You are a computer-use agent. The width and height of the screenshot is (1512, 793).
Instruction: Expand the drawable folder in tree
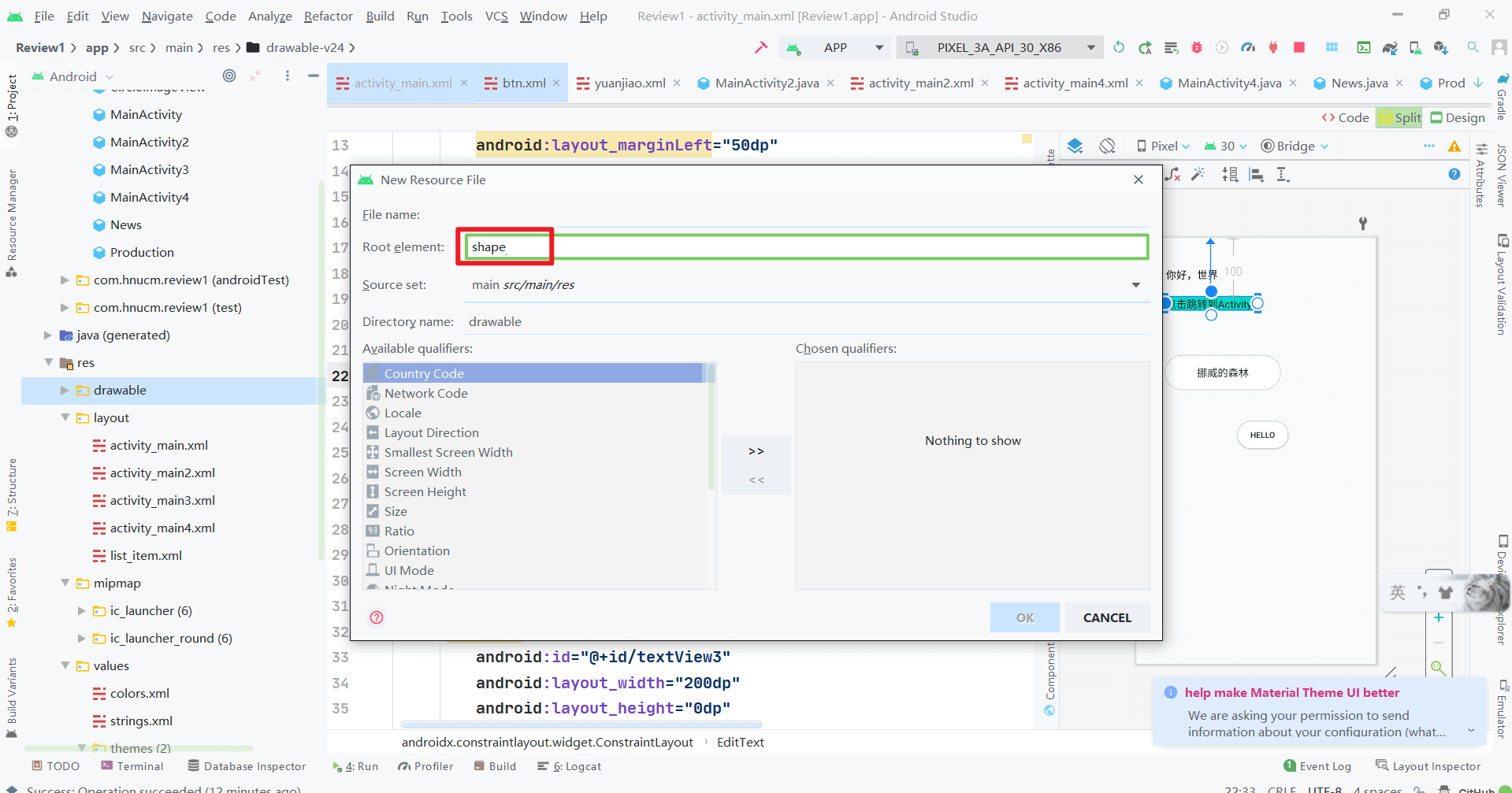65,391
